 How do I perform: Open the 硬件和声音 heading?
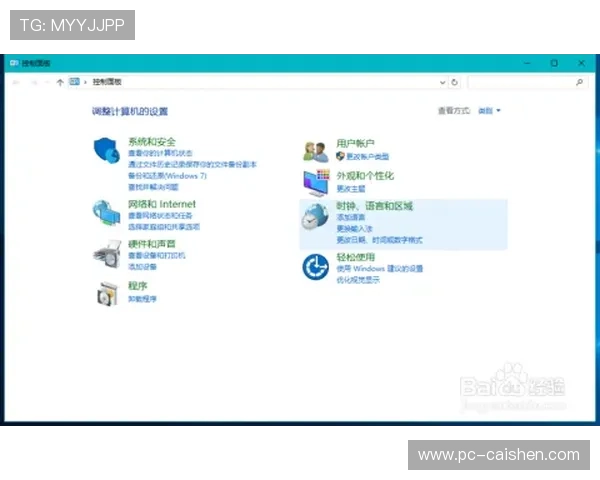pos(152,244)
